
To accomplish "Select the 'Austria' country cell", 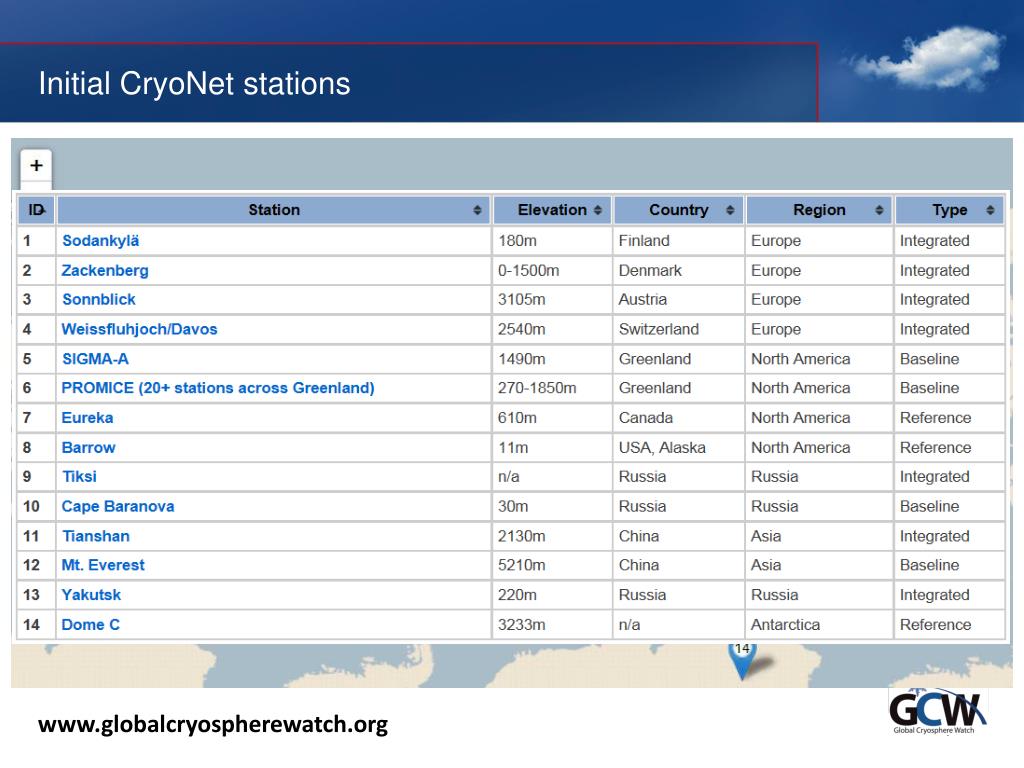I will click(679, 299).
